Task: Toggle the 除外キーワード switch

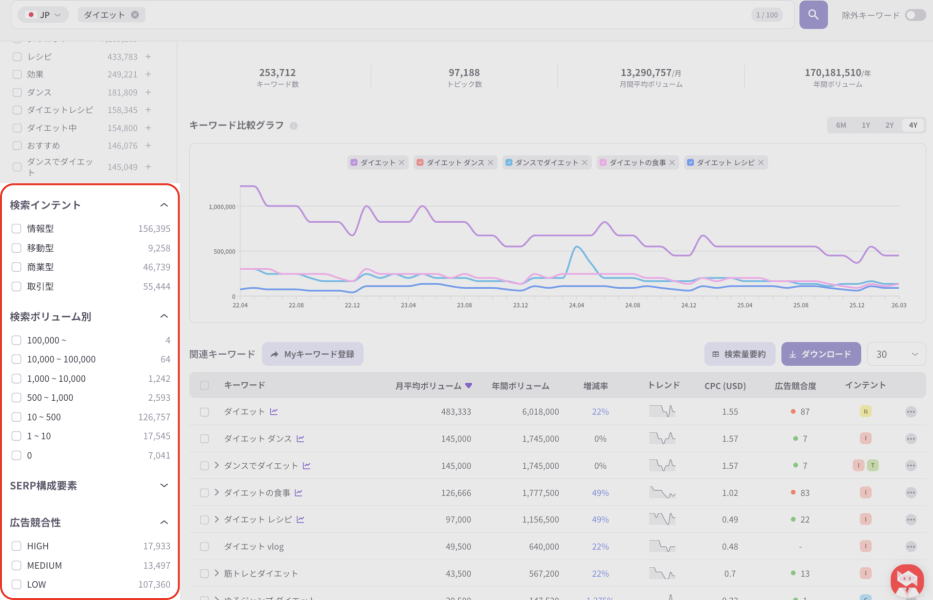Action: pos(915,15)
